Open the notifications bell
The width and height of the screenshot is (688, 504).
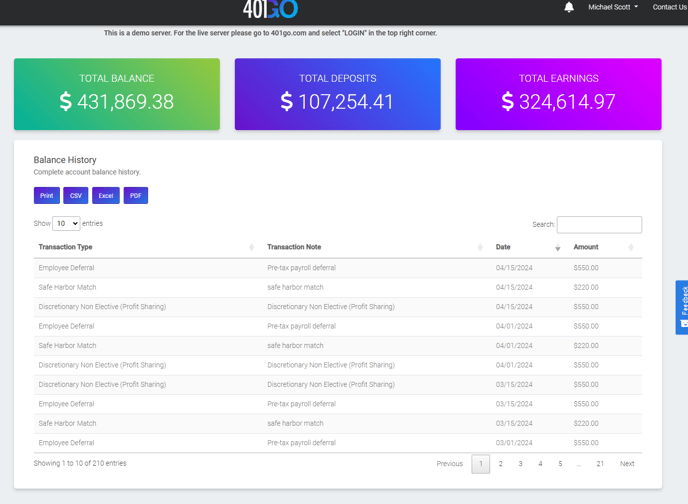point(569,7)
